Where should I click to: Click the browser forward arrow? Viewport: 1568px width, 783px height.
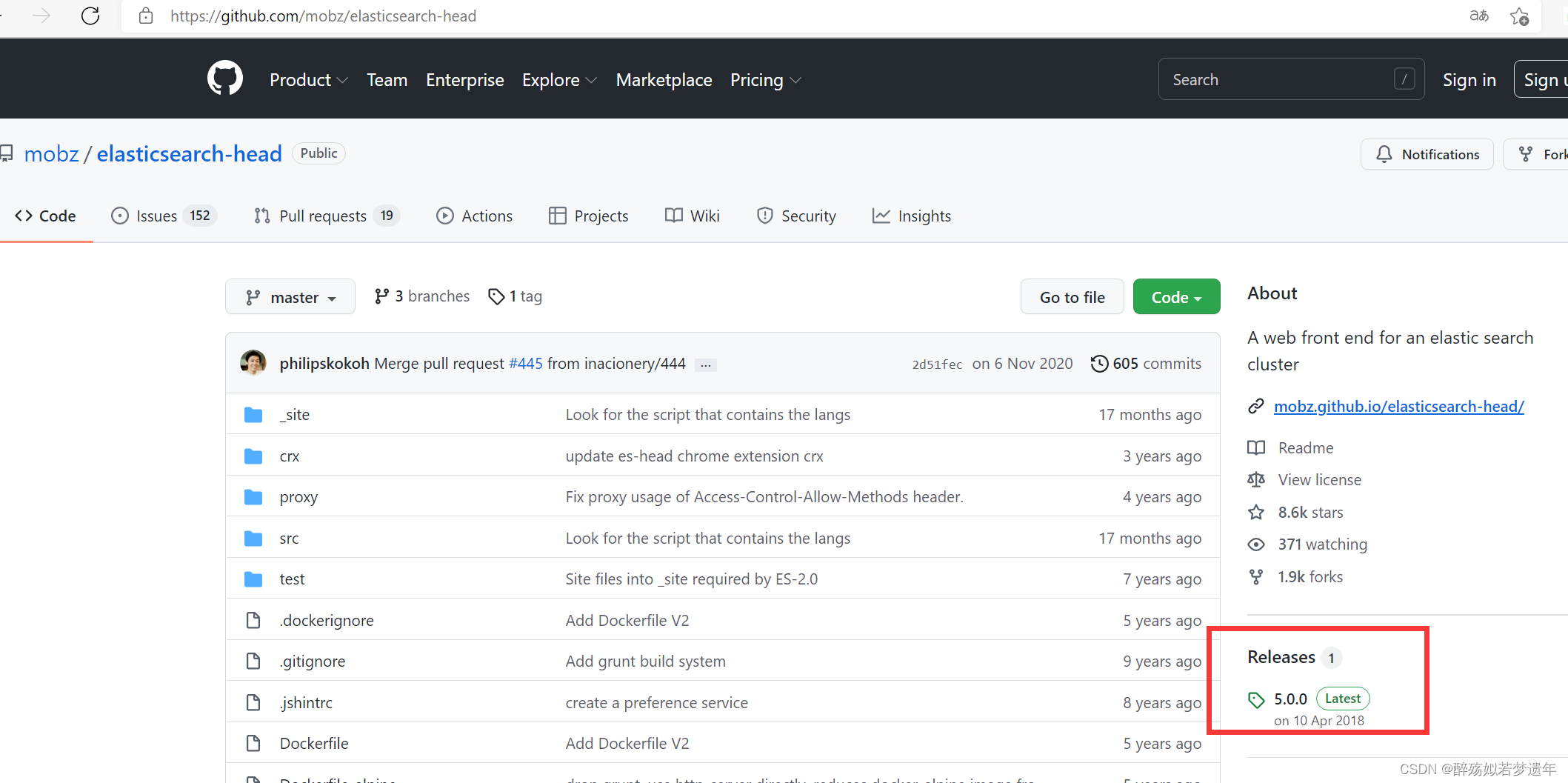(x=41, y=16)
